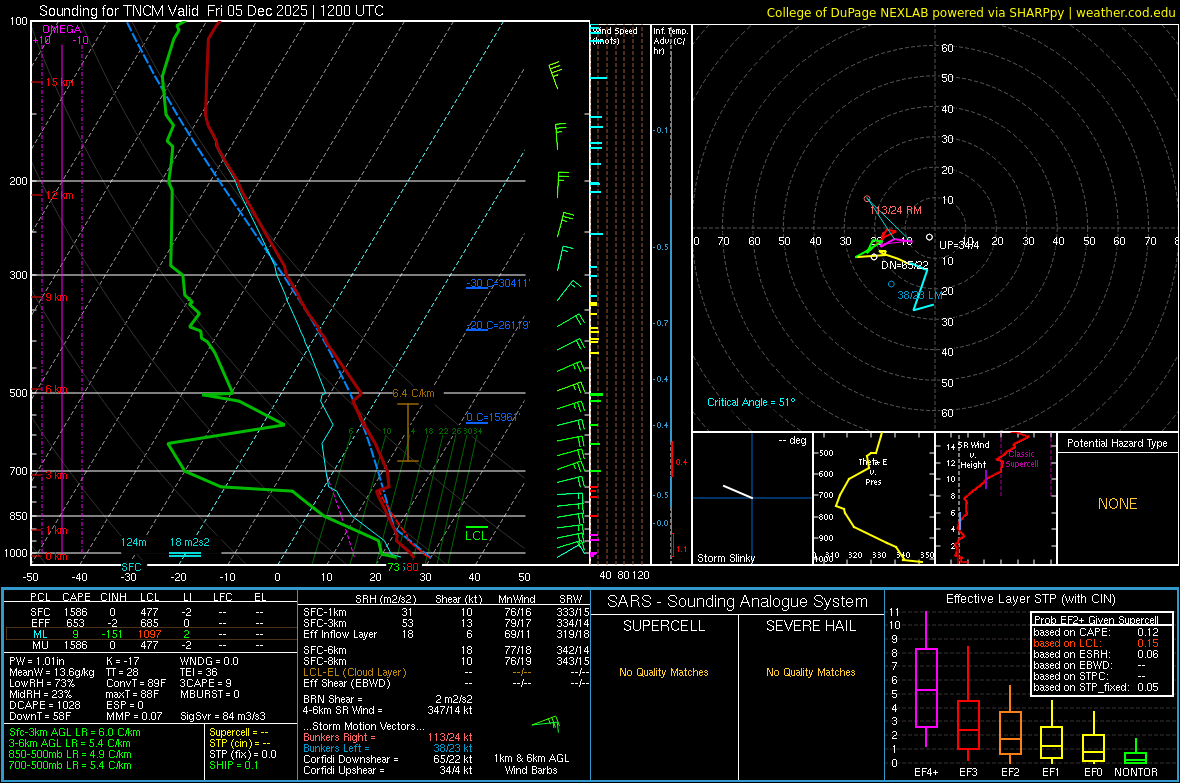
Task: Click the Classic Supercell label
Action: (1021, 459)
